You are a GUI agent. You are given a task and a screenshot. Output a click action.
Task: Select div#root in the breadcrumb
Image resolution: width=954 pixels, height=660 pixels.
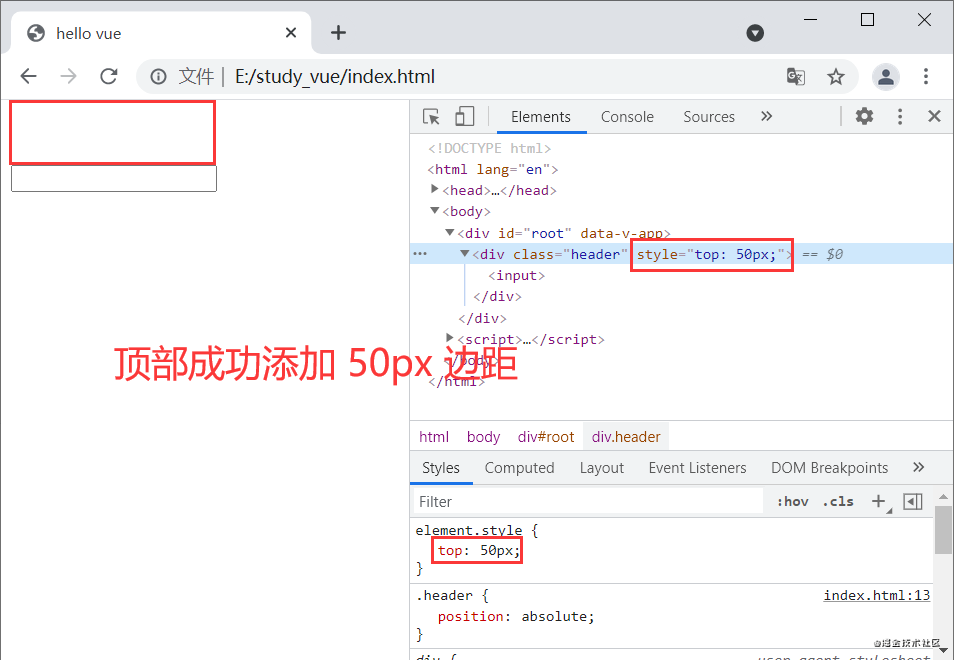tap(546, 437)
